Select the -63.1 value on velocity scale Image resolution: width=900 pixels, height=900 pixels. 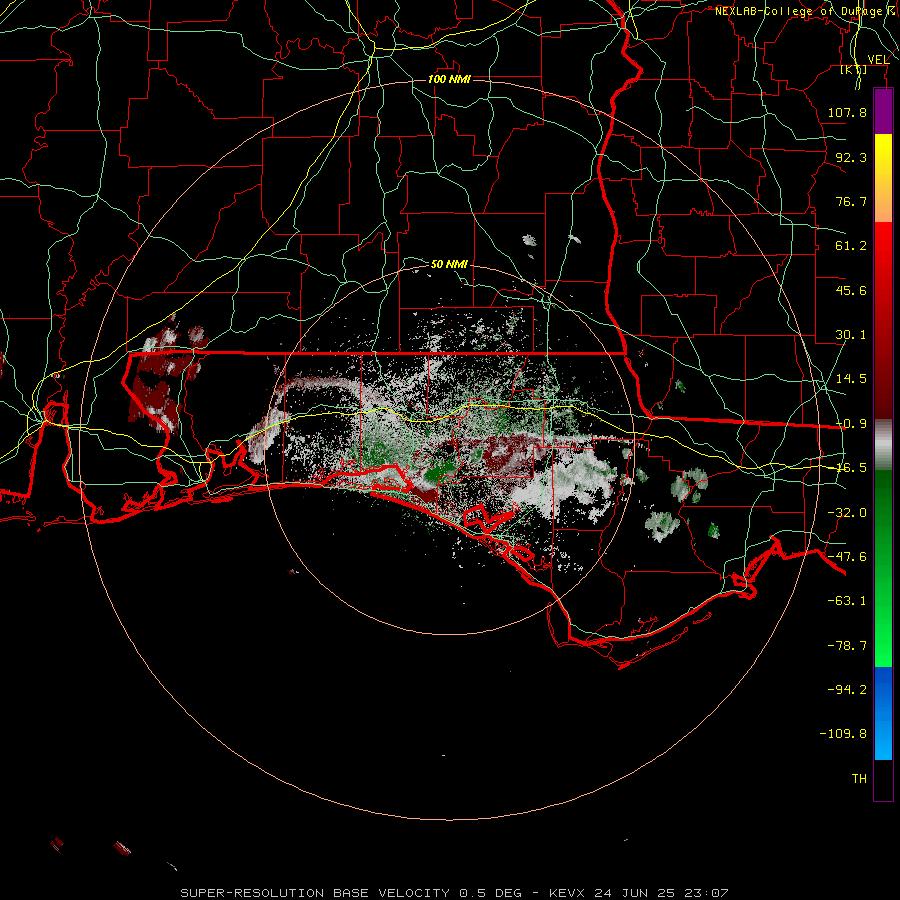click(847, 601)
